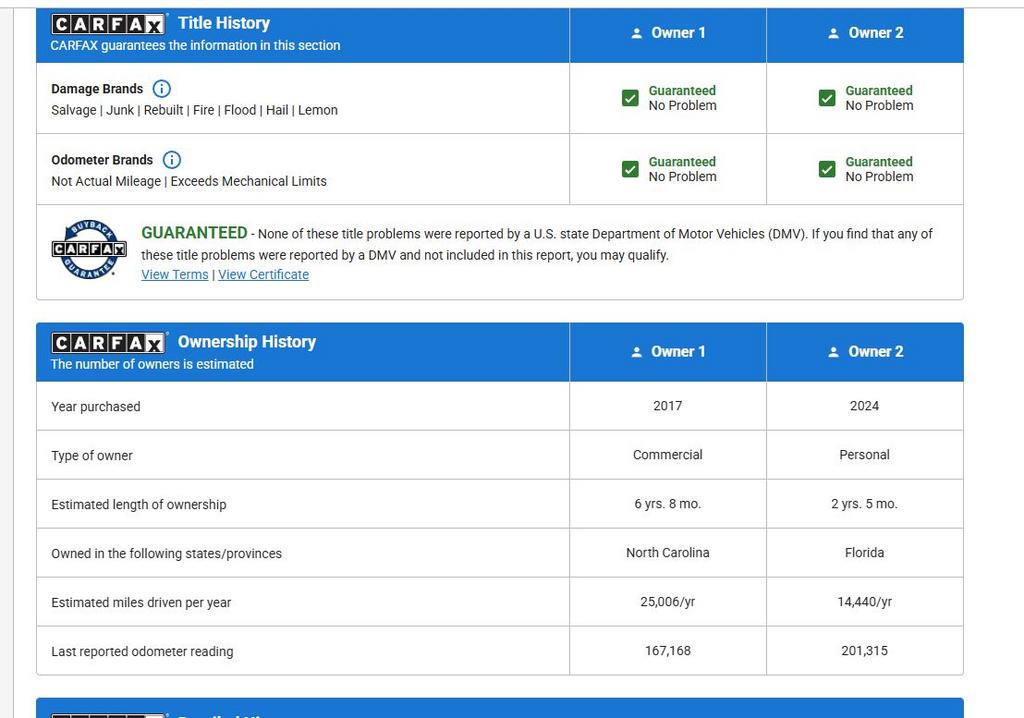Click Damage Brands green checkmark for Owner 2
Image resolution: width=1024 pixels, height=718 pixels.
tap(827, 98)
